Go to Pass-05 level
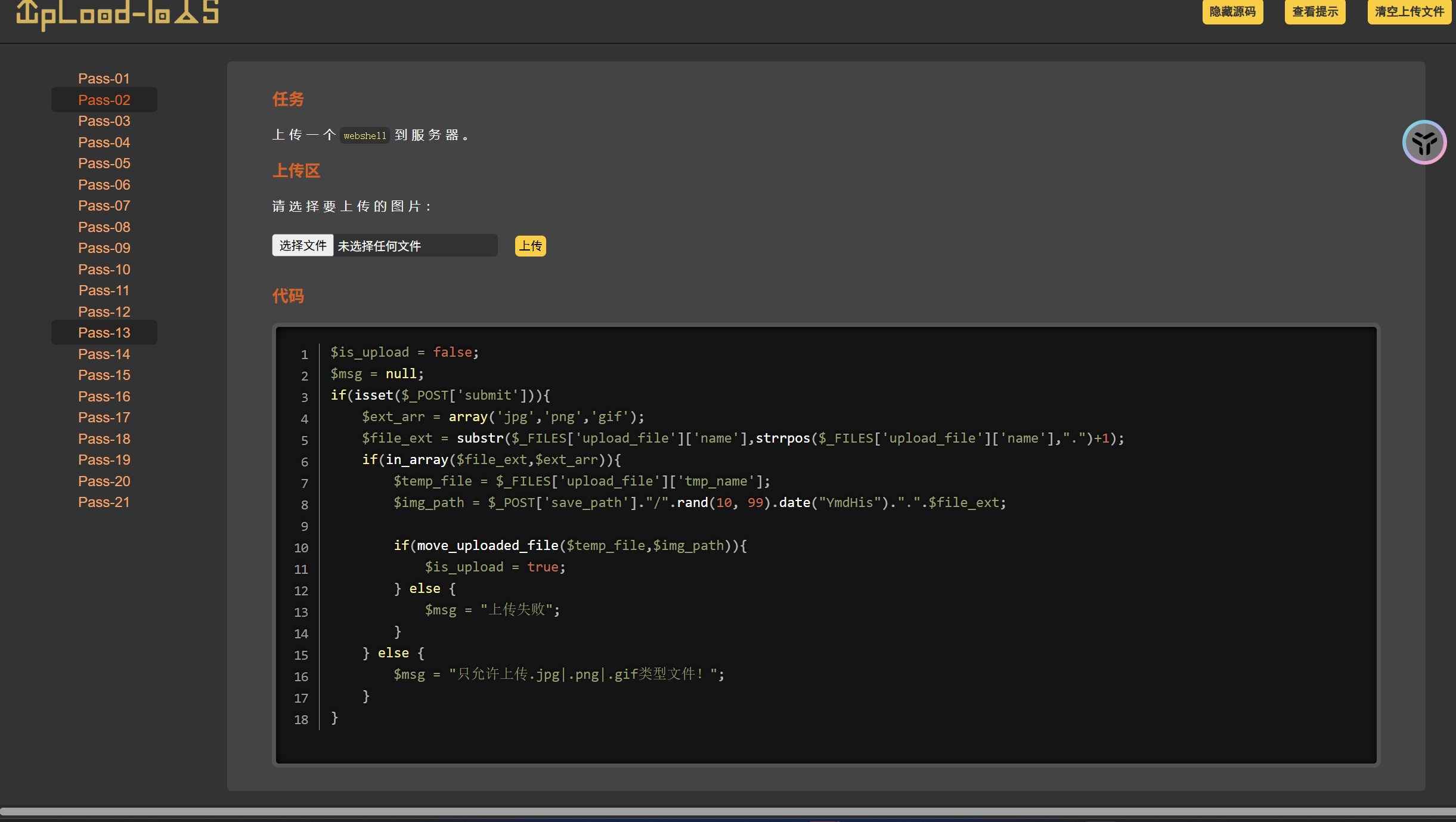The image size is (1456, 822). click(x=104, y=163)
